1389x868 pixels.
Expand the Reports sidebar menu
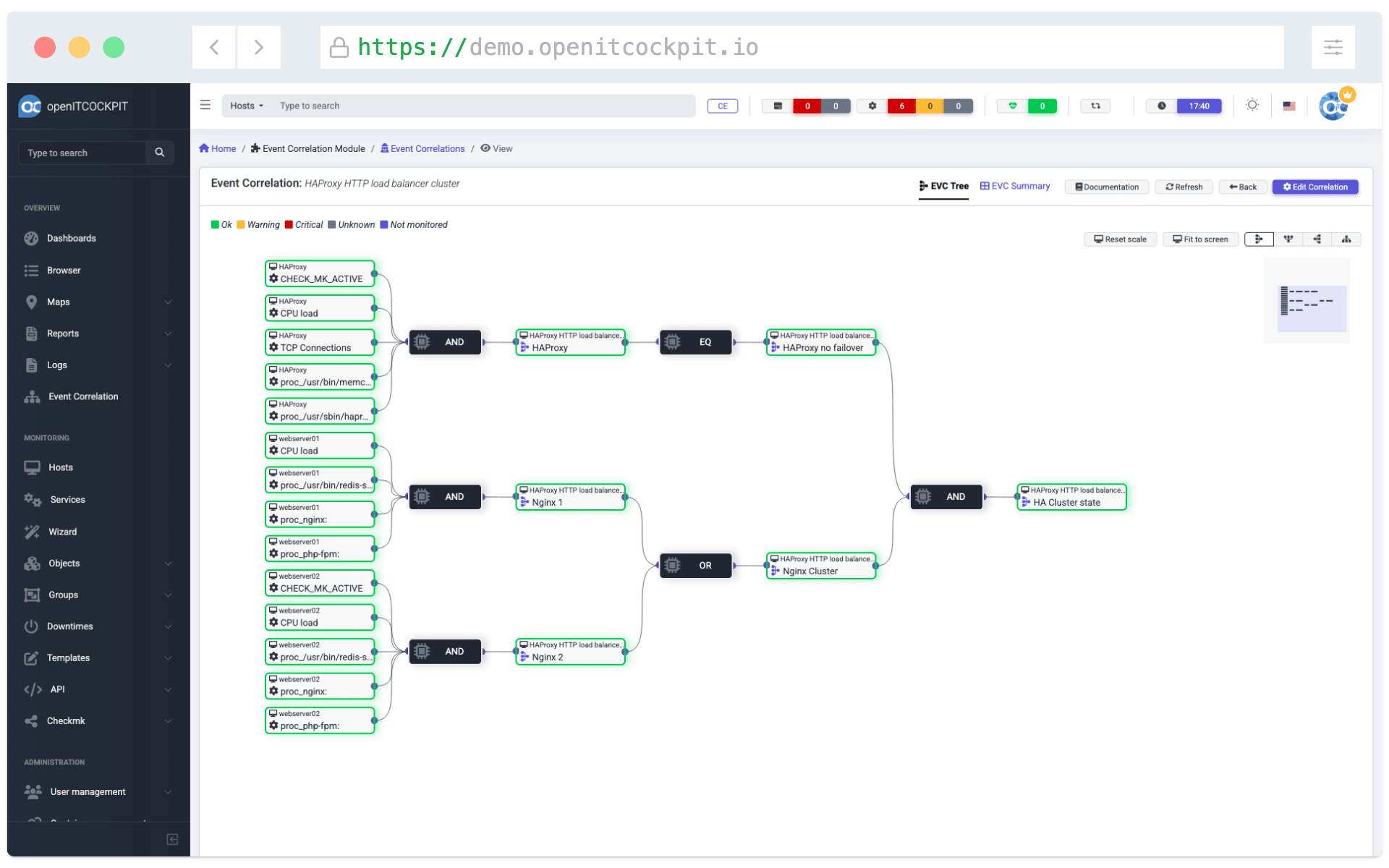98,333
